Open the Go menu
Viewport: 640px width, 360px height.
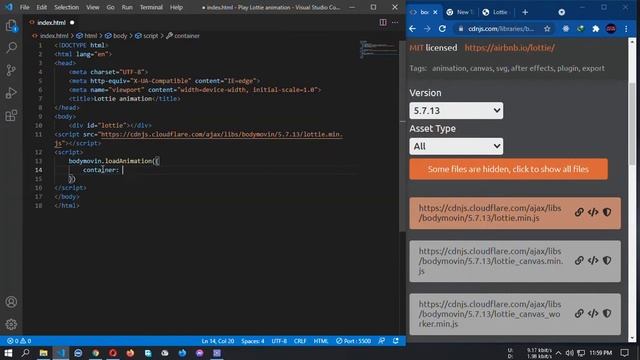pos(110,7)
